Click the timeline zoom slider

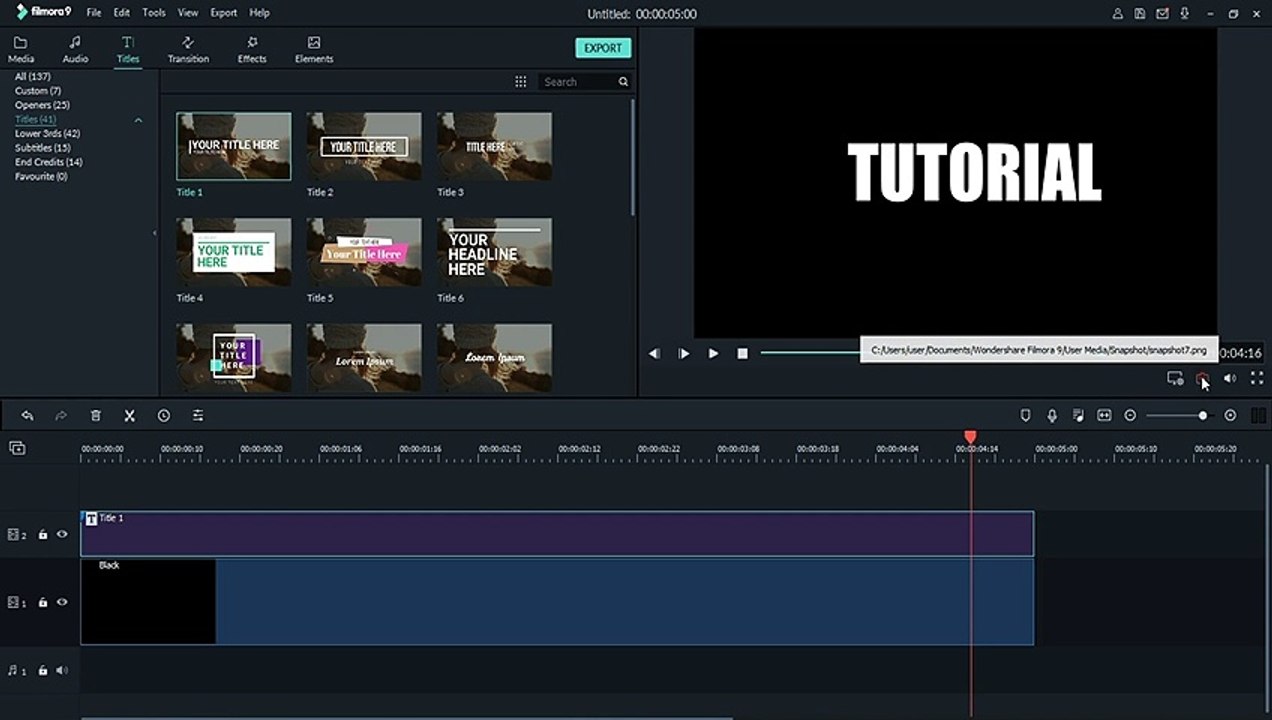coord(1178,415)
